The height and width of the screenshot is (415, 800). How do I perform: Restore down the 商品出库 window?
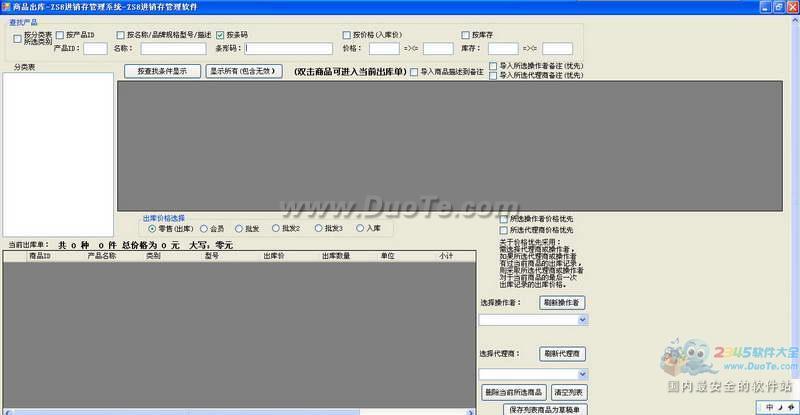tap(779, 7)
